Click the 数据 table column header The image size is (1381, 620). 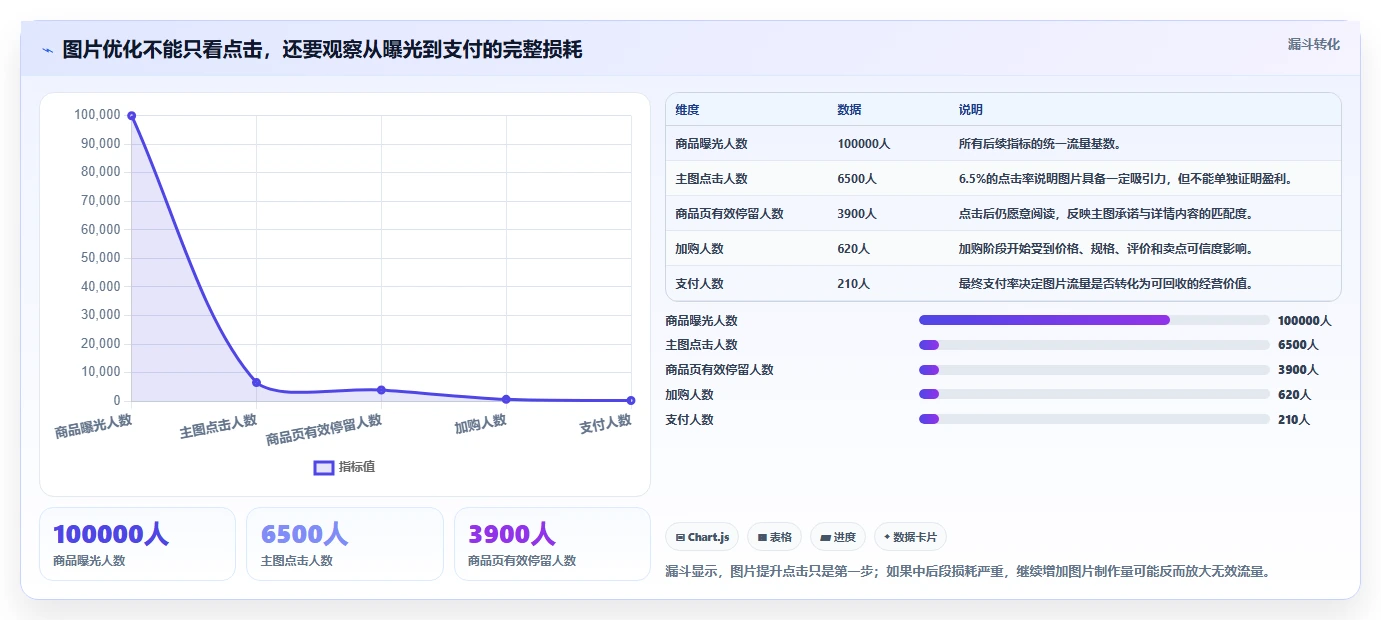(849, 110)
